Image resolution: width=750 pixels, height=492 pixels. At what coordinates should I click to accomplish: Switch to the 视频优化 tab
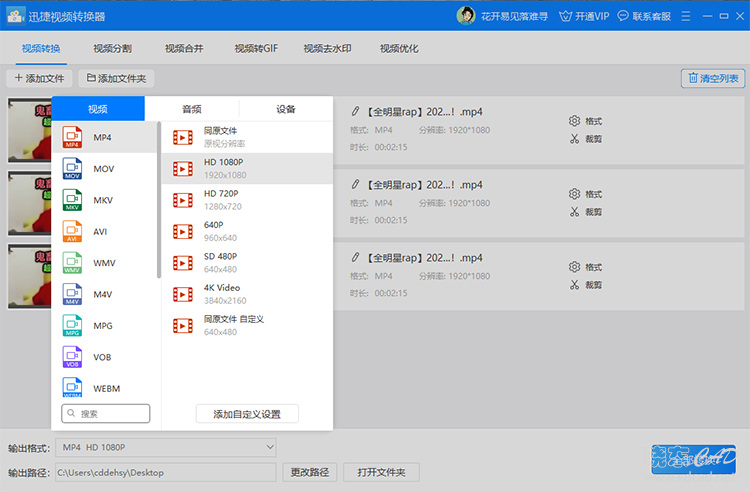[x=399, y=48]
